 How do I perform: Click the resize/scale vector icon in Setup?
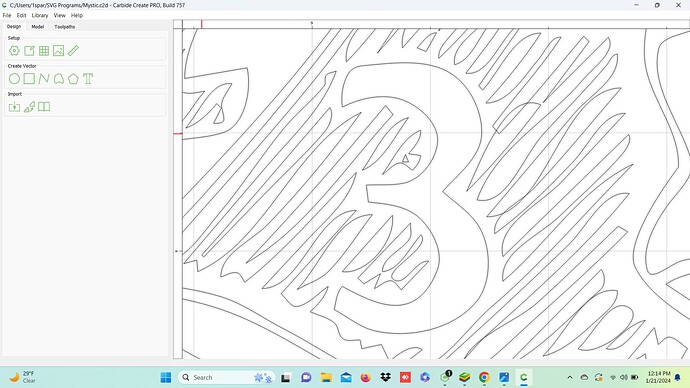click(x=29, y=51)
